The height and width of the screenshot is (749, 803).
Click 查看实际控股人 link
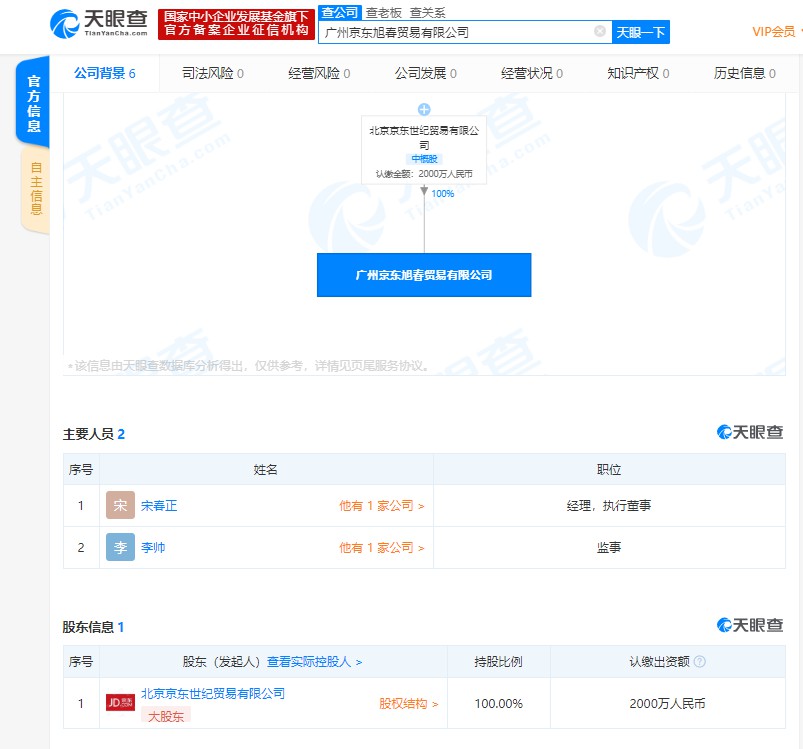[314, 662]
